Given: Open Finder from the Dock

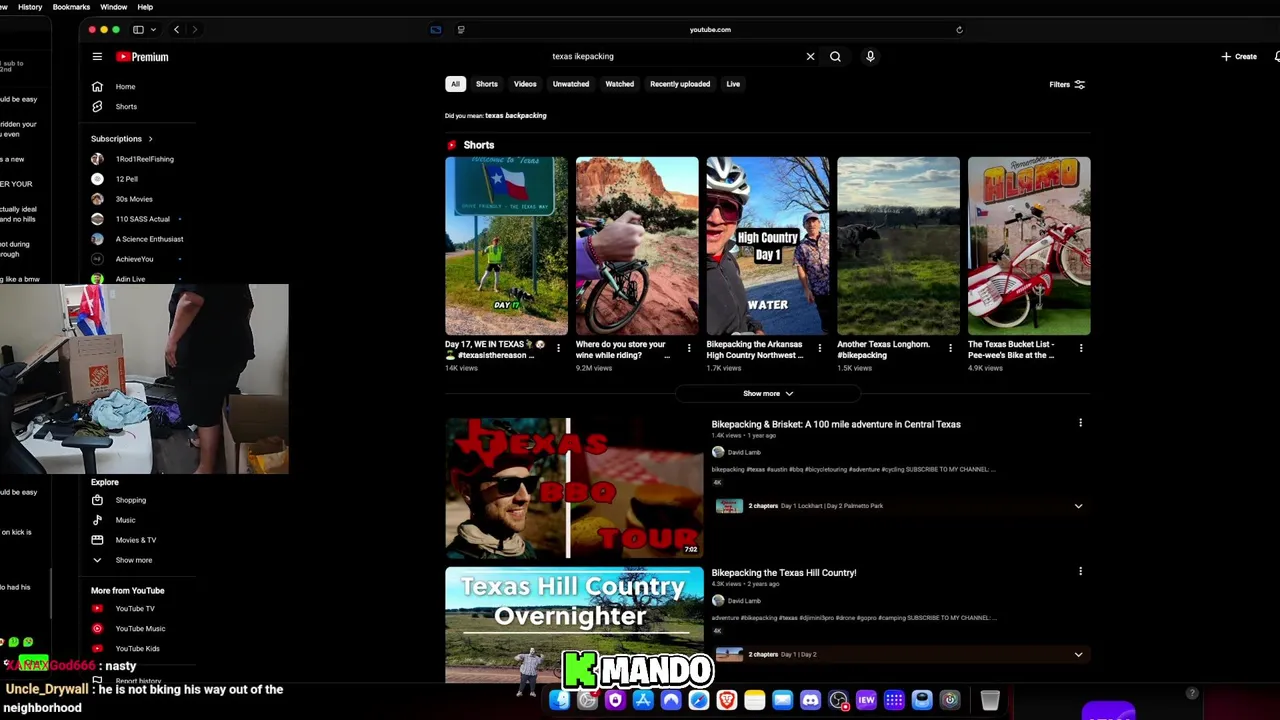Looking at the screenshot, I should (x=559, y=700).
